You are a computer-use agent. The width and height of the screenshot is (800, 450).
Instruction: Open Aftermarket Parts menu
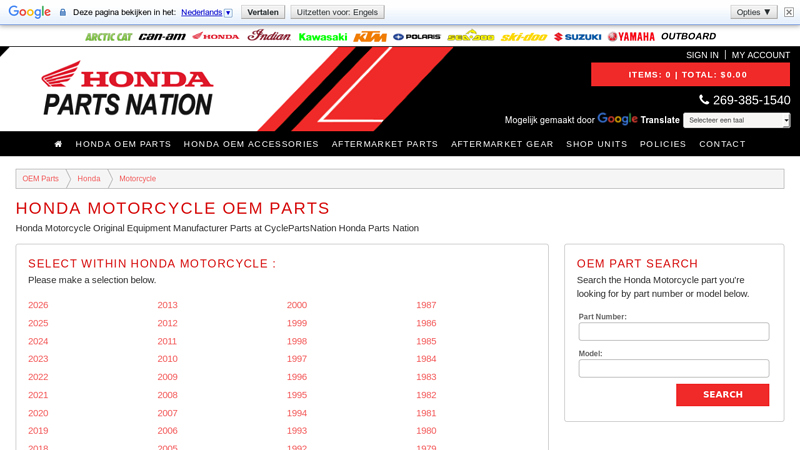[385, 144]
